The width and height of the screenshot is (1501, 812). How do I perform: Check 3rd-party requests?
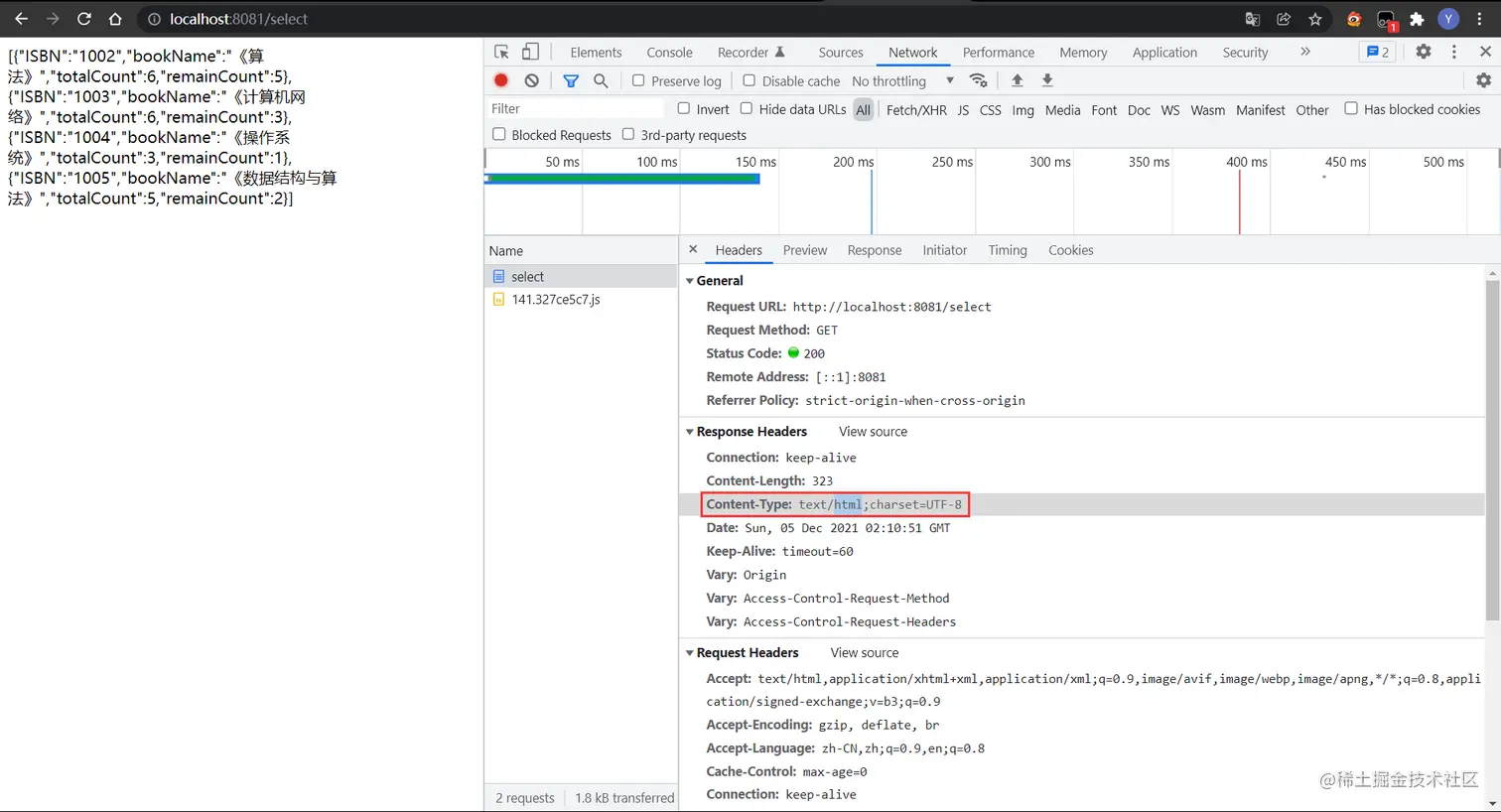pyautogui.click(x=628, y=134)
